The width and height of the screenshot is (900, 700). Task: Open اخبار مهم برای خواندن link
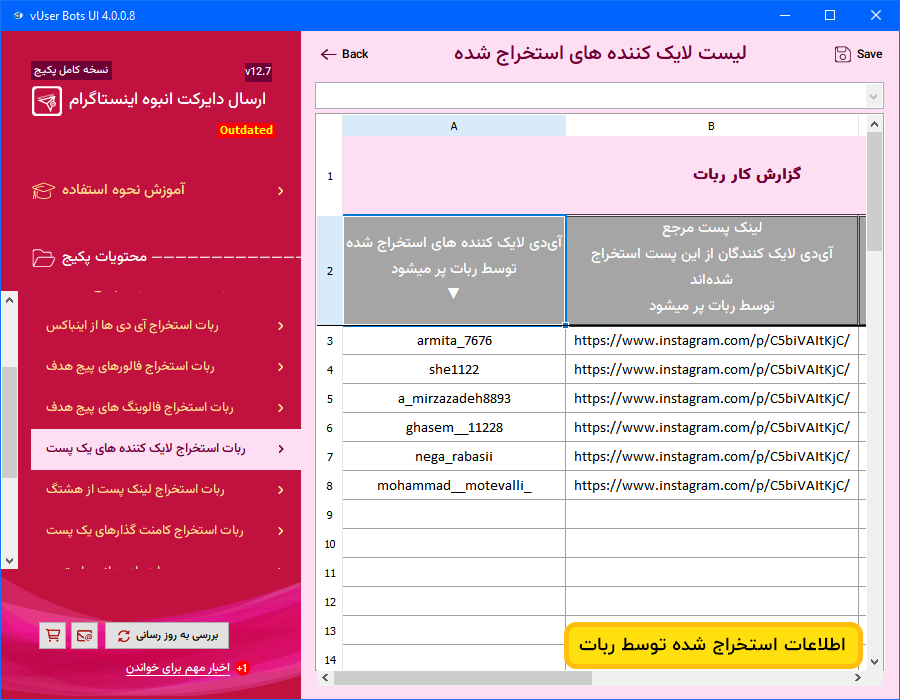click(x=178, y=668)
